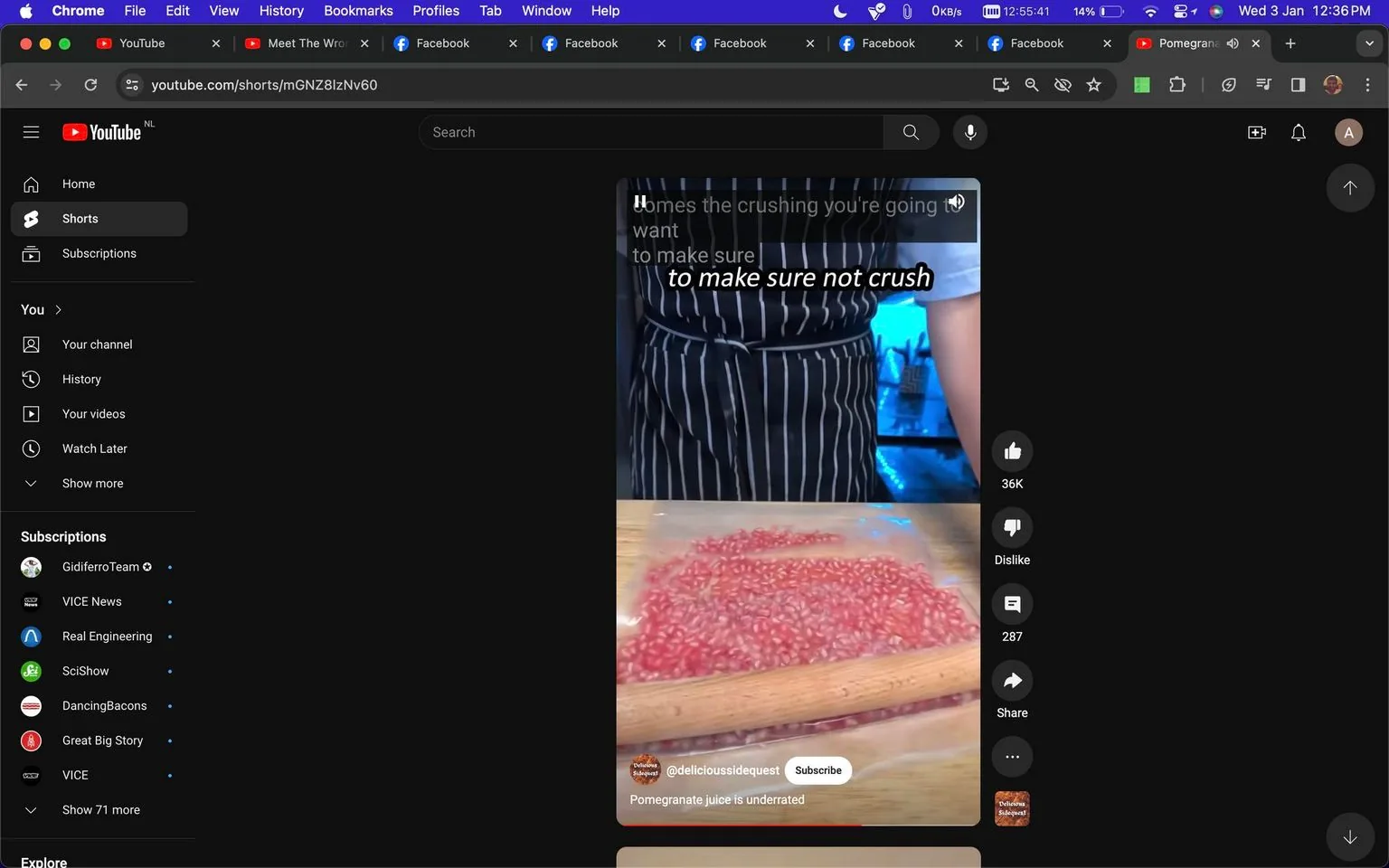Open the 287 comments panel
This screenshot has height=868, width=1389.
[x=1011, y=604]
